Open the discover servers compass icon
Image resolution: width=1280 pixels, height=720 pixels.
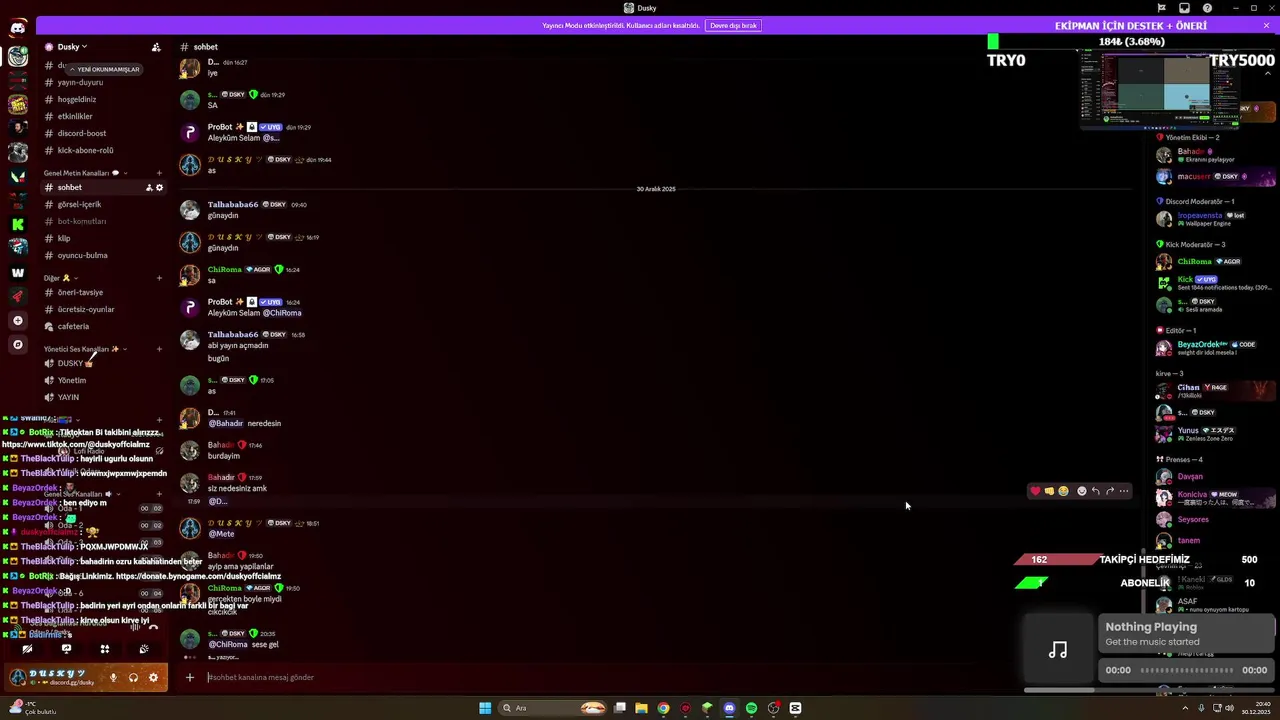pyautogui.click(x=18, y=344)
